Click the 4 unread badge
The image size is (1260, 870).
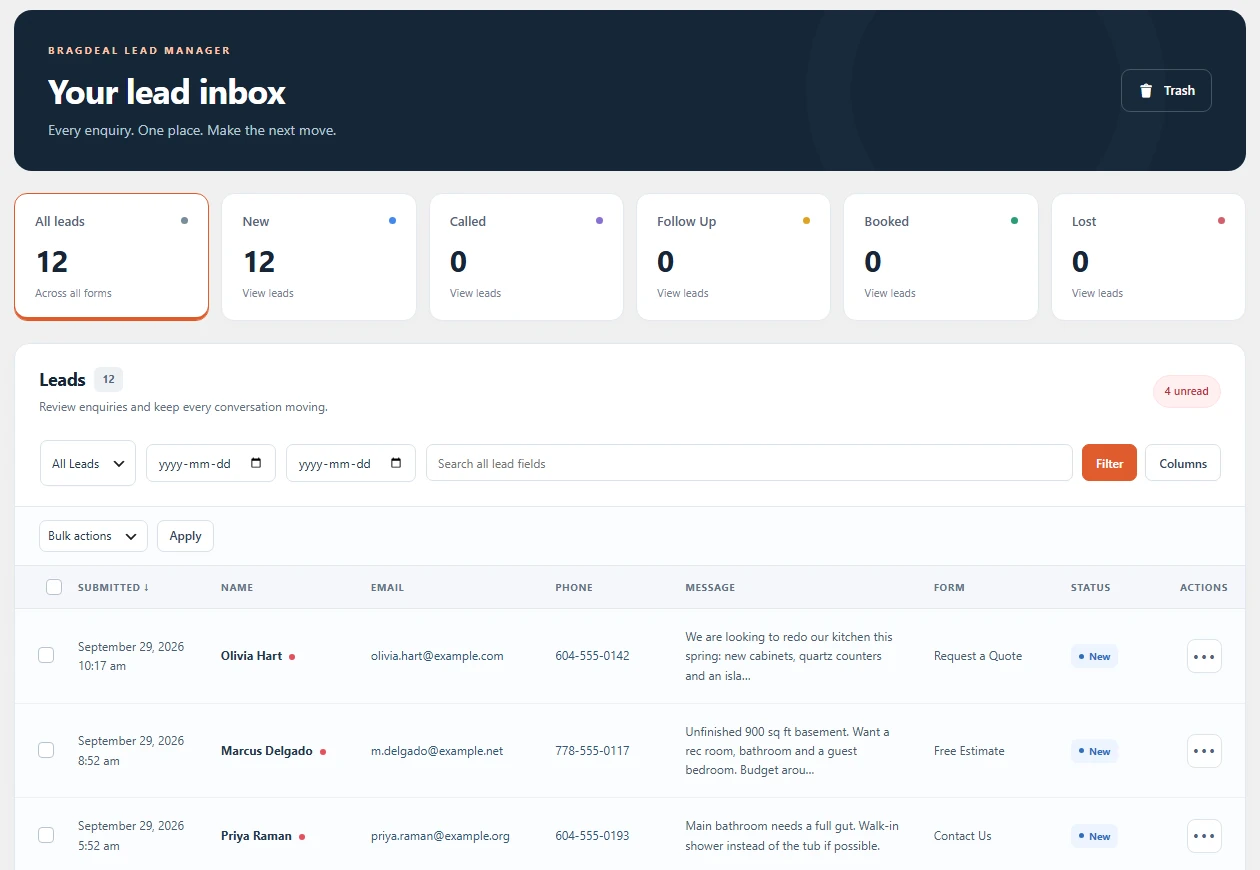point(1187,391)
